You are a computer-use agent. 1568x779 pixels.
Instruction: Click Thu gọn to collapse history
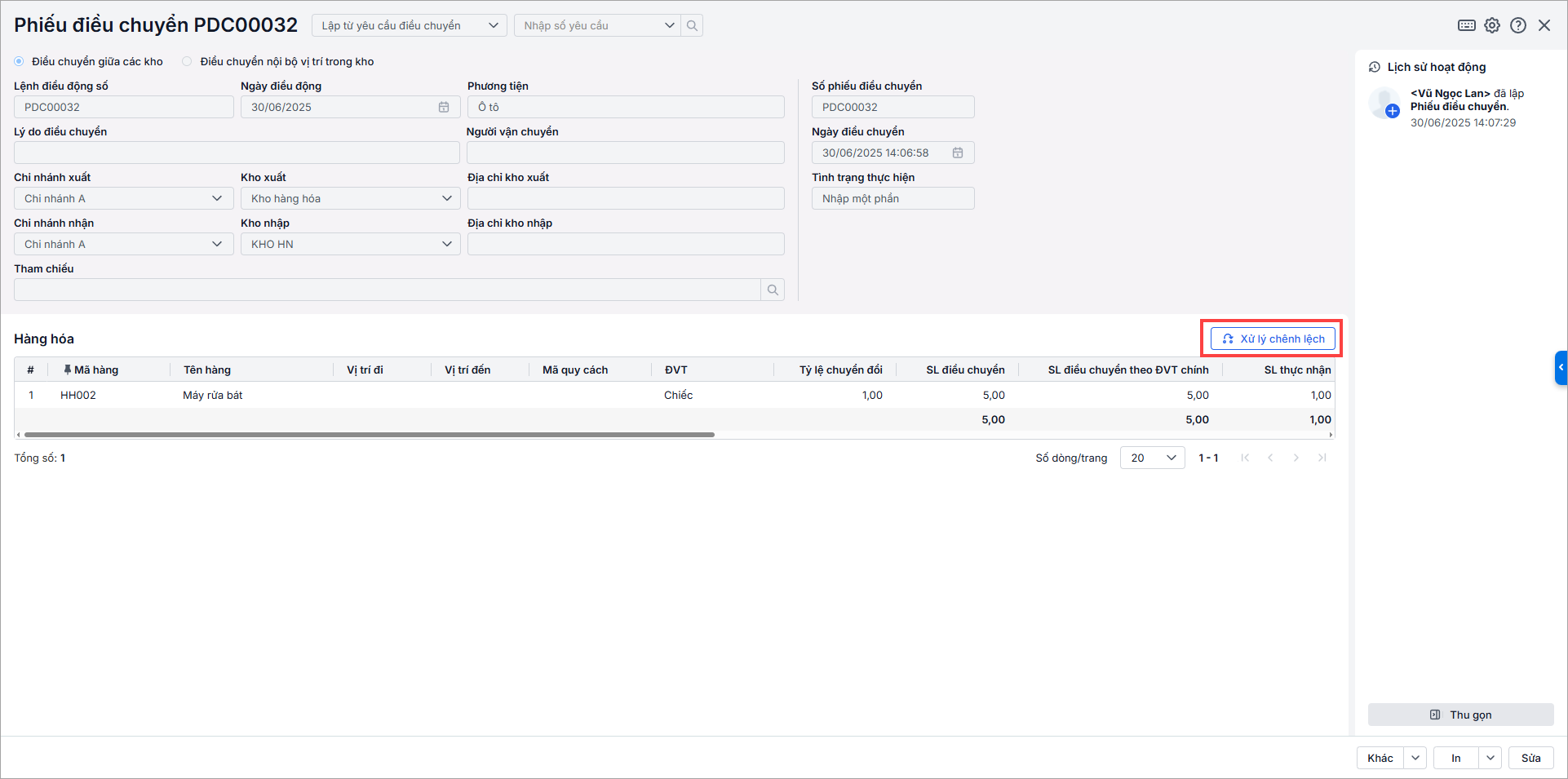[1460, 715]
